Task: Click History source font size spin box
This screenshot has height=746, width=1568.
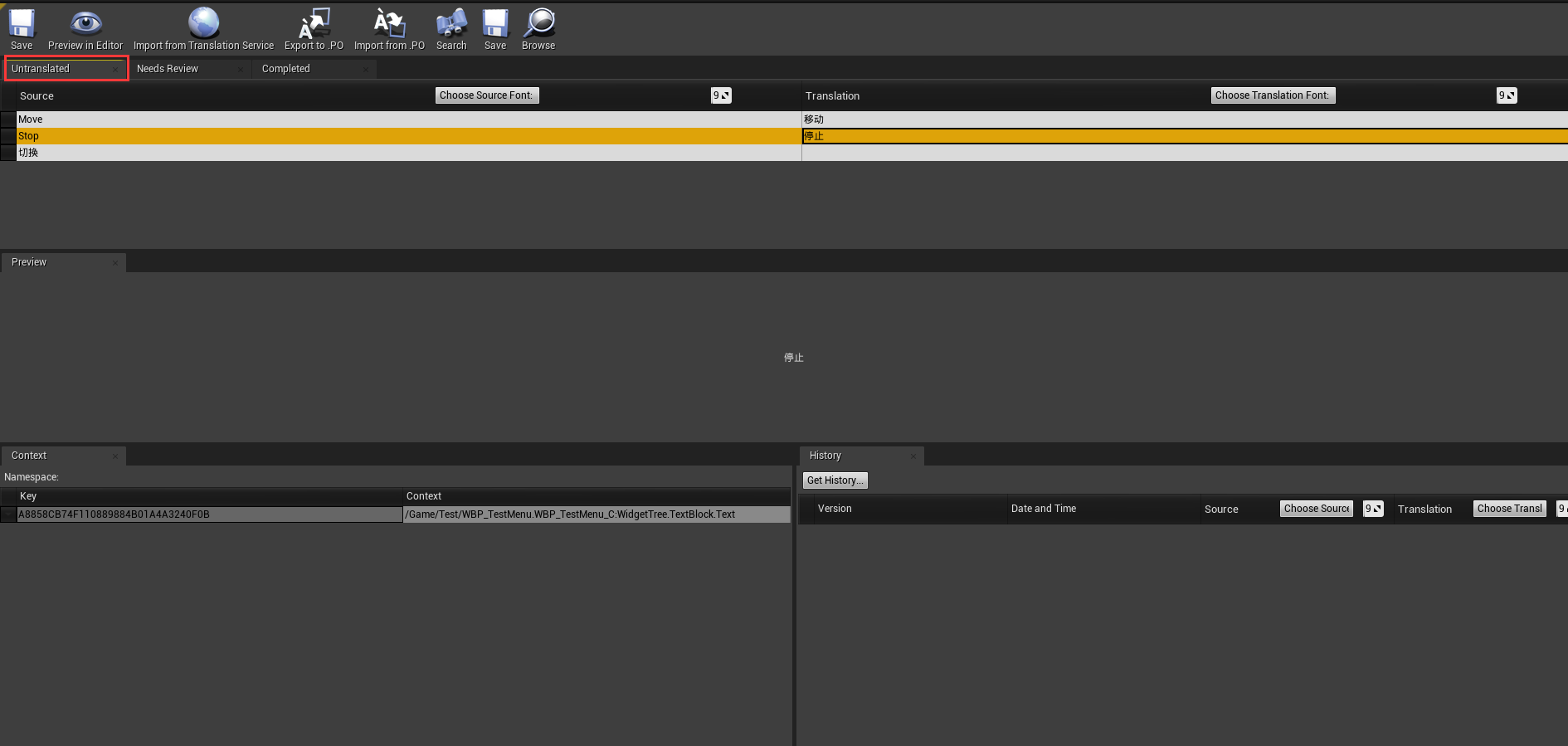Action: [x=1374, y=509]
